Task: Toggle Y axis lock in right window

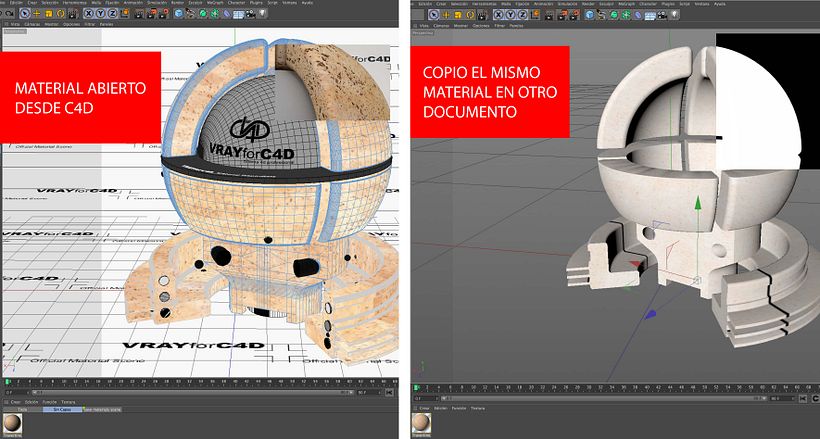Action: tap(510, 15)
